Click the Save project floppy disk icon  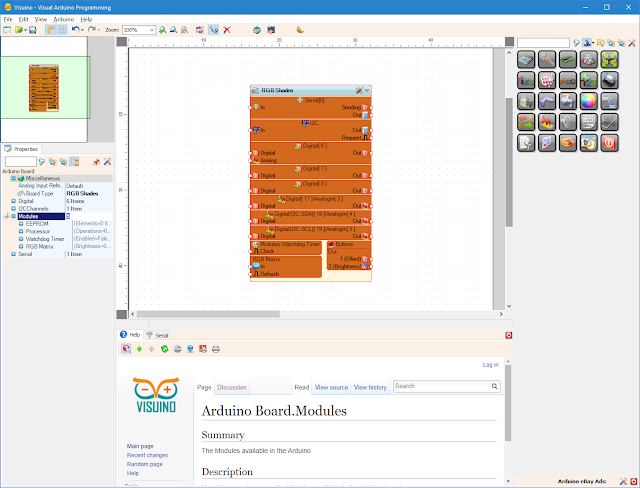click(33, 30)
